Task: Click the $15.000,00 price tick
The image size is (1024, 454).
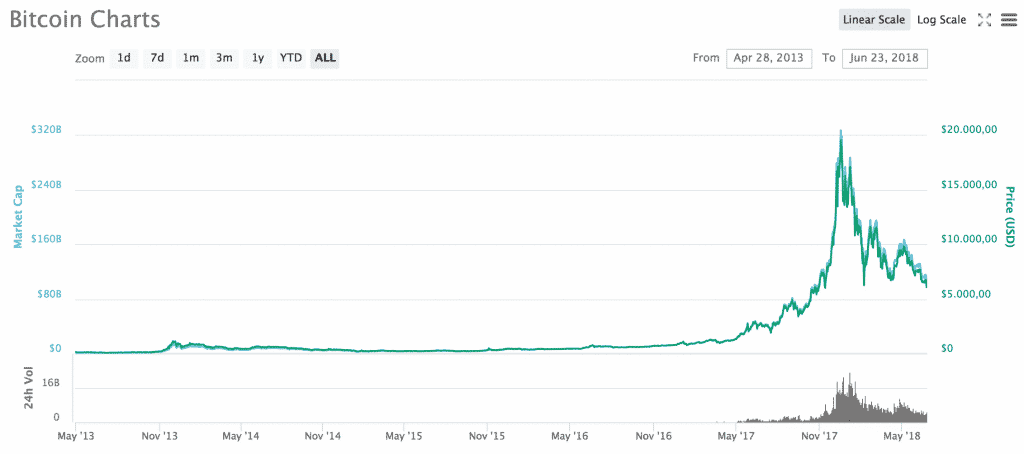Action: 968,185
